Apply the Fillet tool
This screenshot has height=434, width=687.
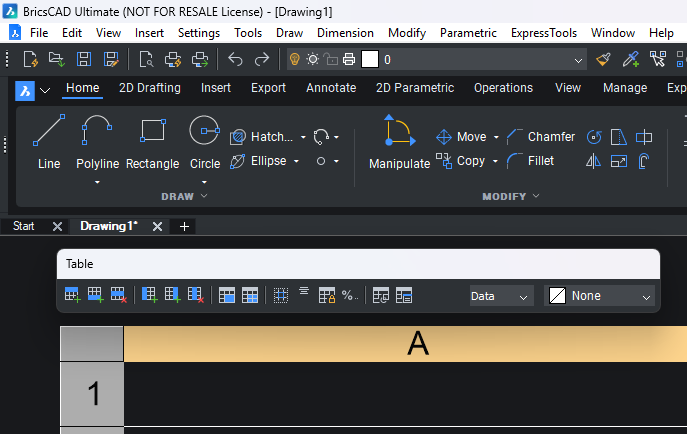pyautogui.click(x=530, y=161)
